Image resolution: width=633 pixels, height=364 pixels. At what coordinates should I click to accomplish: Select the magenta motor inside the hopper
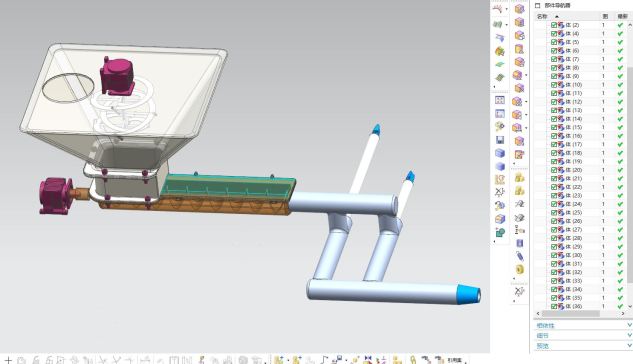coord(117,76)
